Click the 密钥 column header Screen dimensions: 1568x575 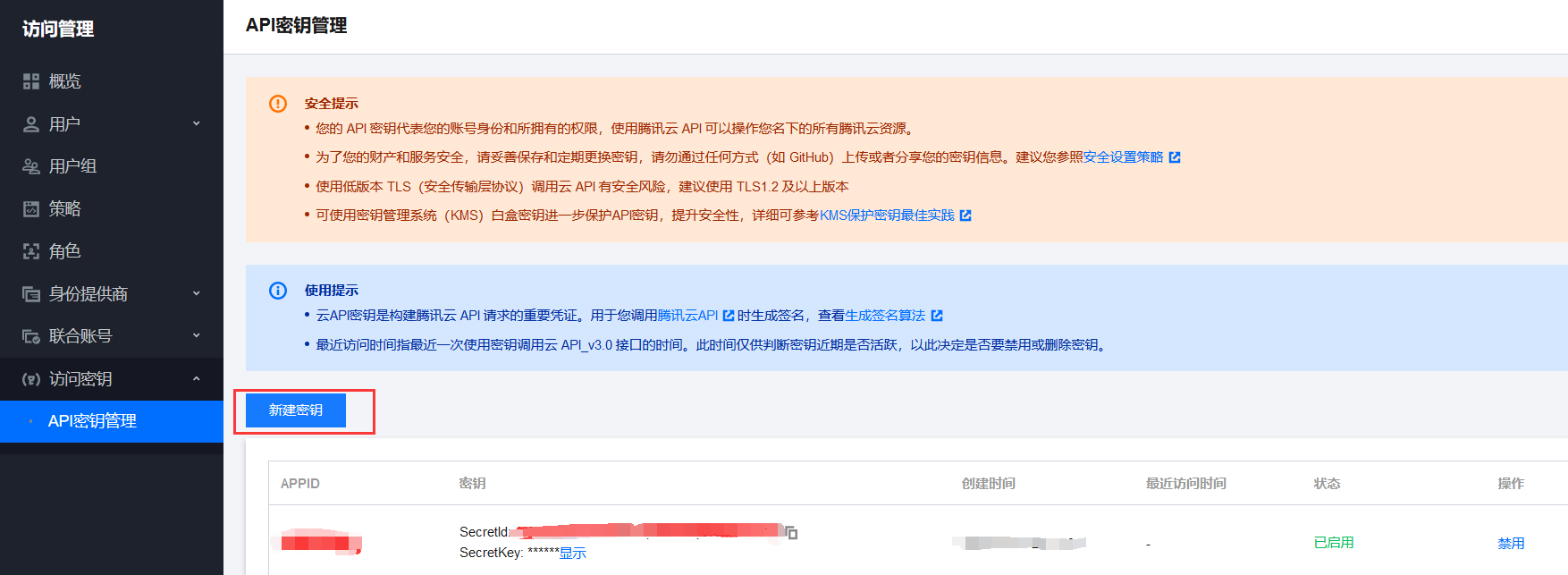click(x=473, y=484)
